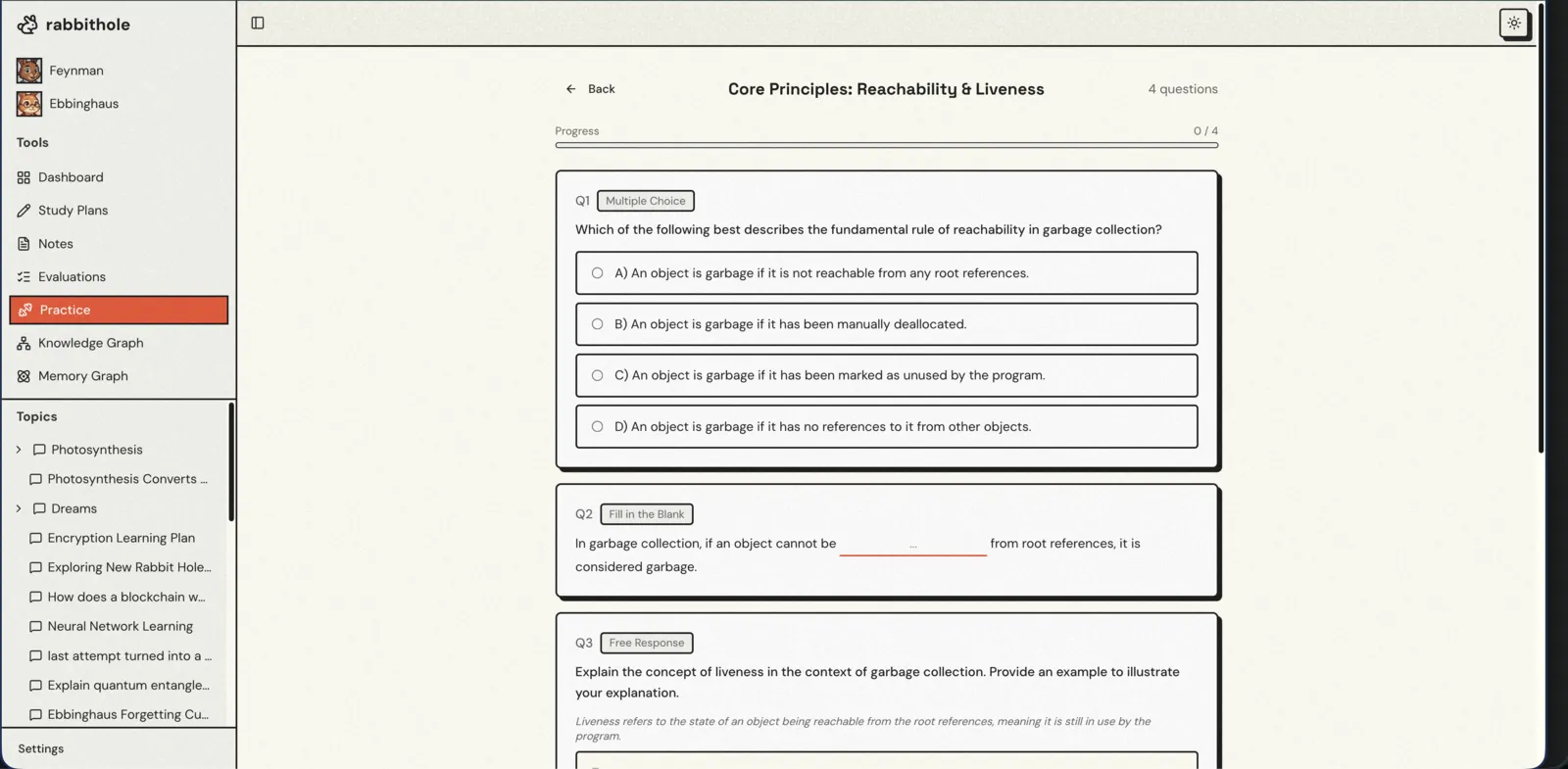Screen dimensions: 1568x769
Task: Click the Q3 Free Response tag
Action: click(x=647, y=643)
